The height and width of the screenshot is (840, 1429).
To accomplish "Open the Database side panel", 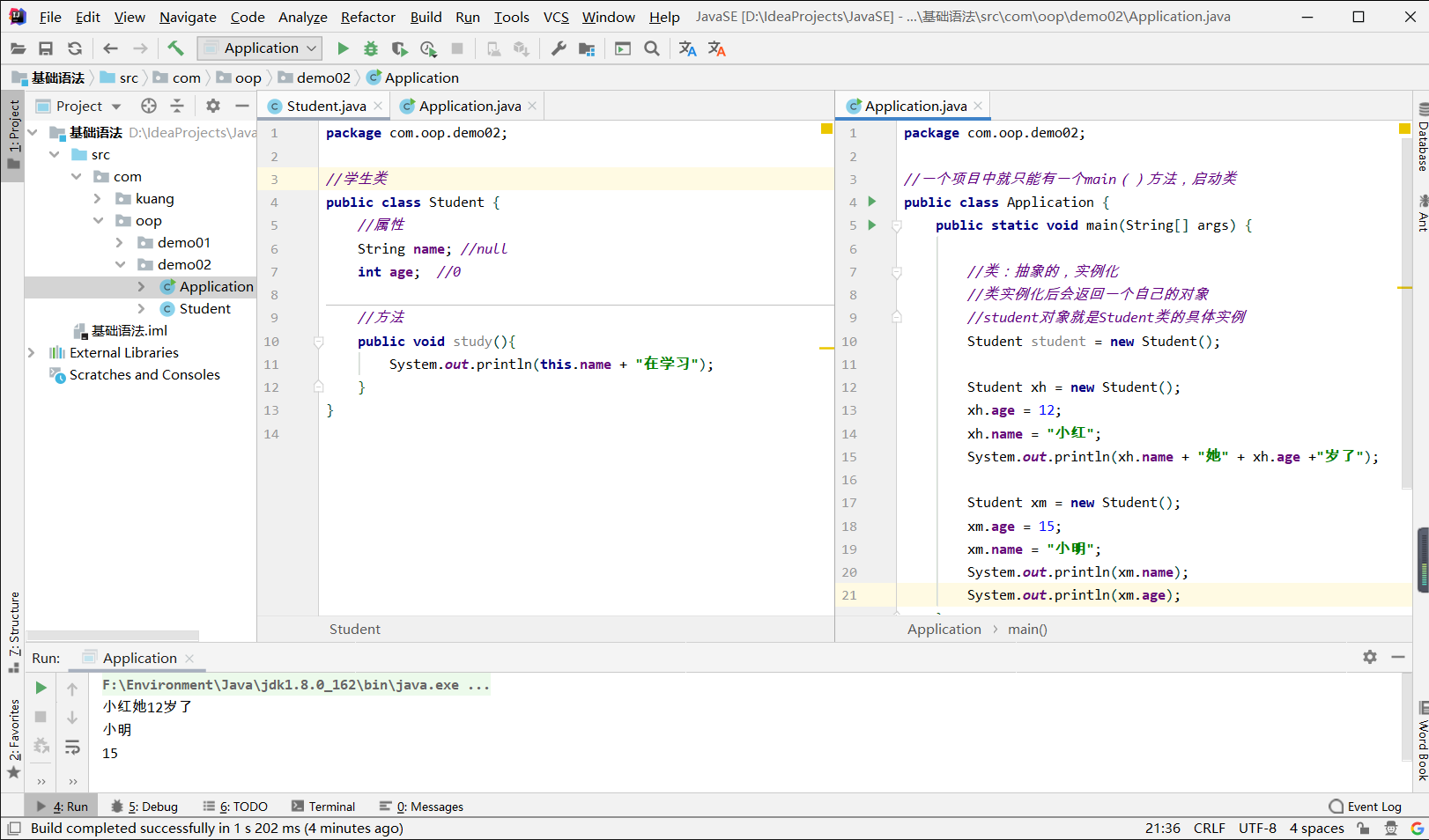I will point(1422,136).
